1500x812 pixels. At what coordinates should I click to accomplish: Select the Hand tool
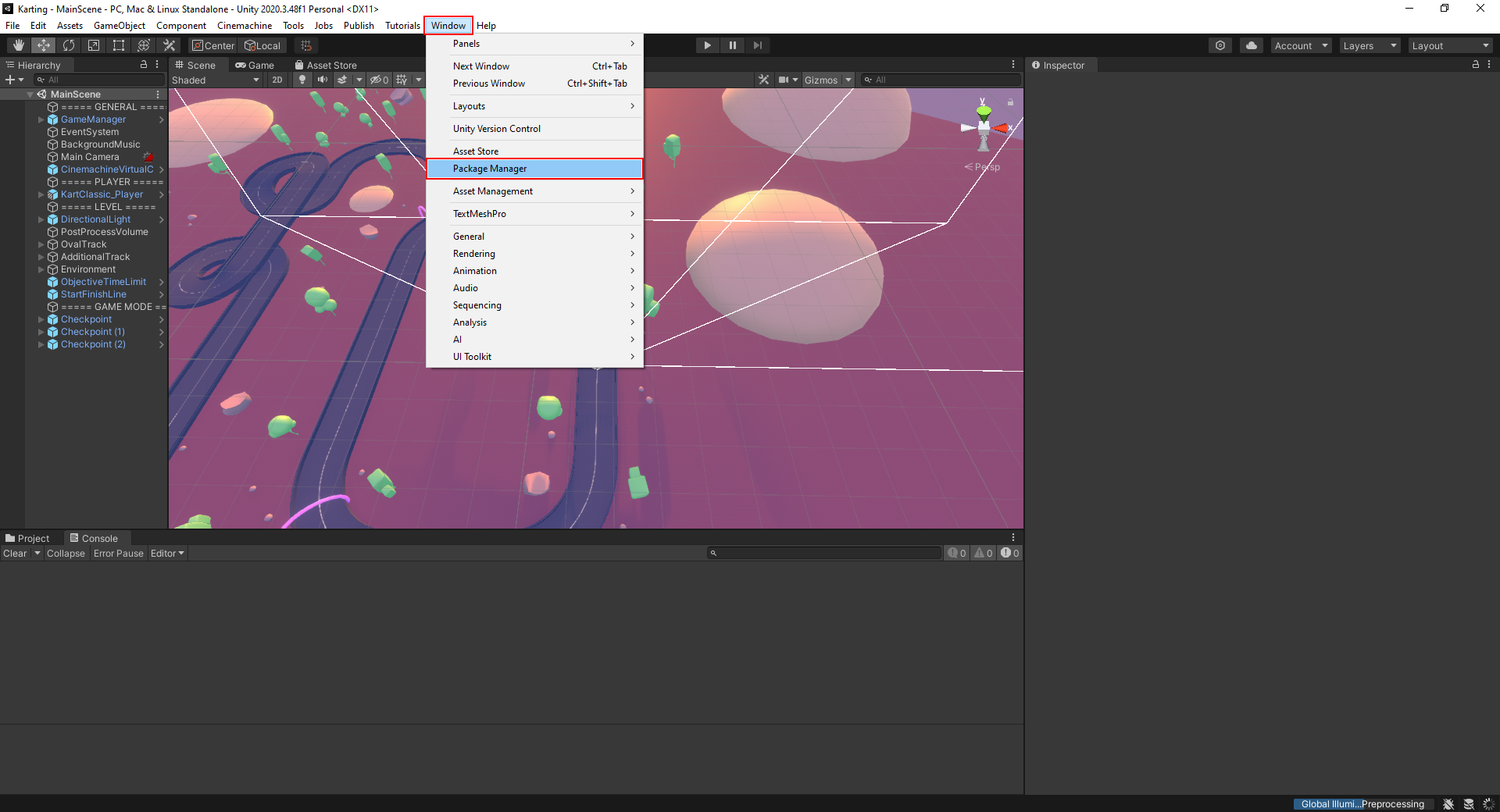(x=18, y=45)
